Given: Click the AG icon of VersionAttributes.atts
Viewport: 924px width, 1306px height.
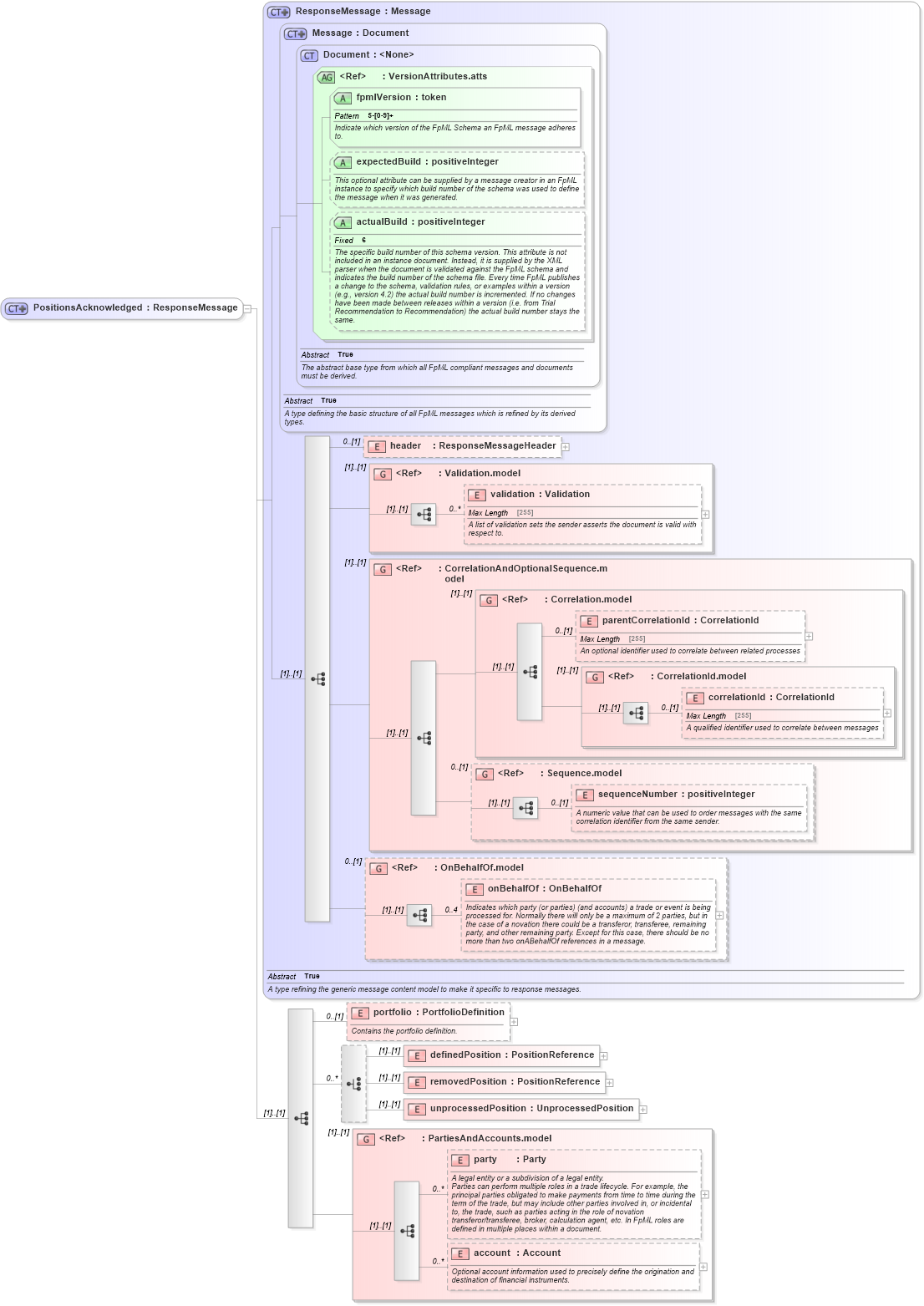Looking at the screenshot, I should (x=326, y=78).
